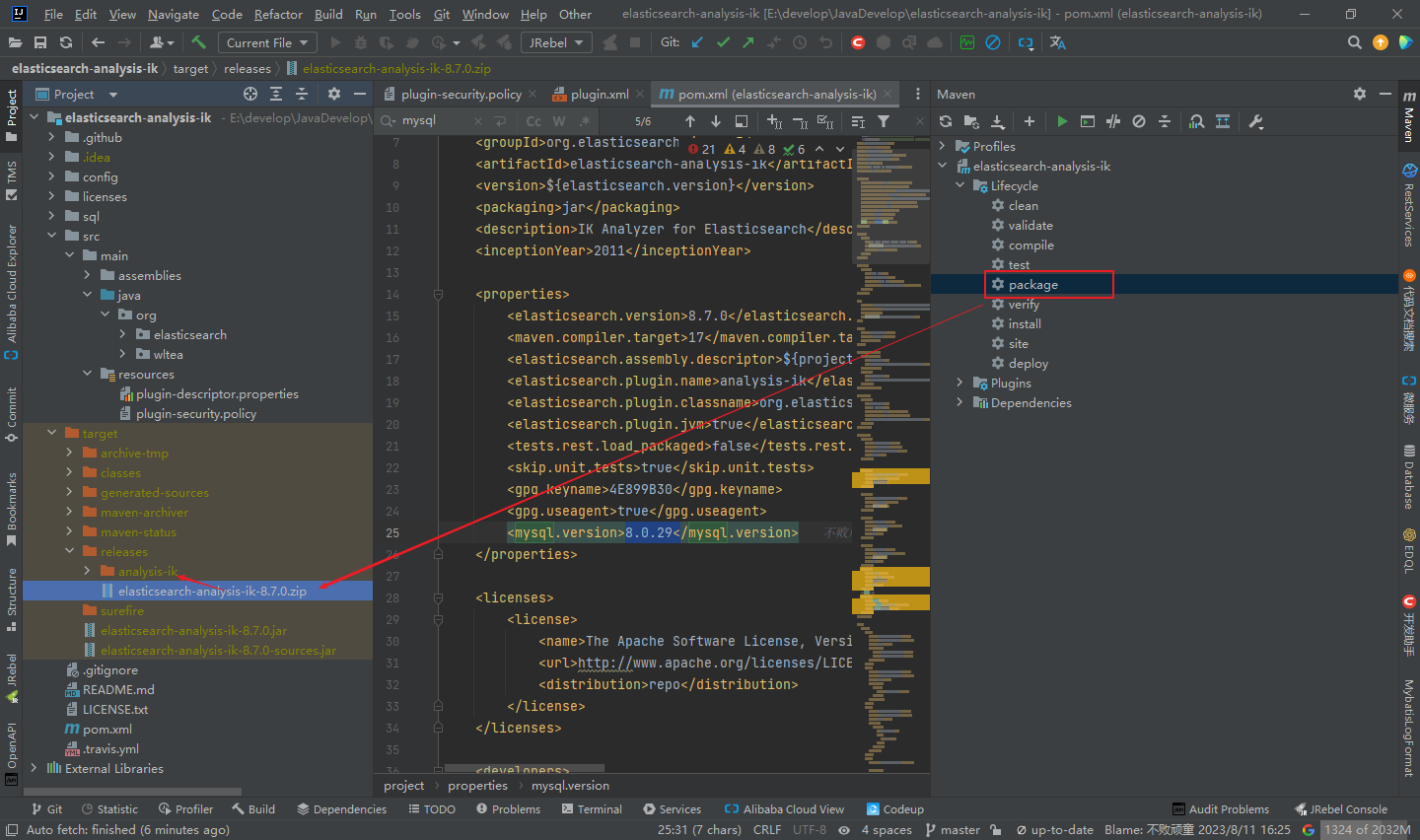
Task: Expand the .github folder
Action: [52, 137]
